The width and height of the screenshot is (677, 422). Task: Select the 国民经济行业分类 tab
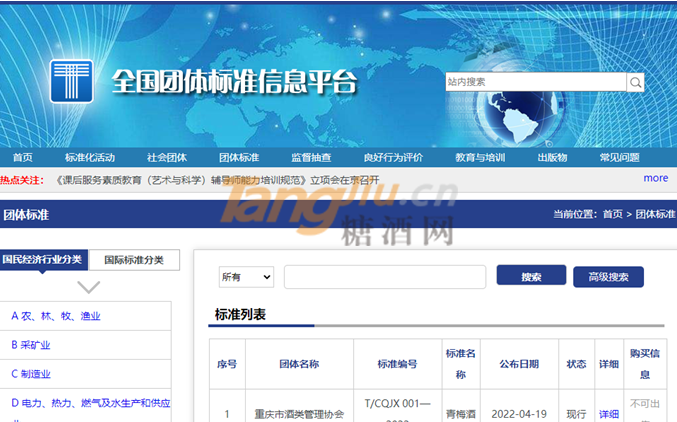click(42, 260)
